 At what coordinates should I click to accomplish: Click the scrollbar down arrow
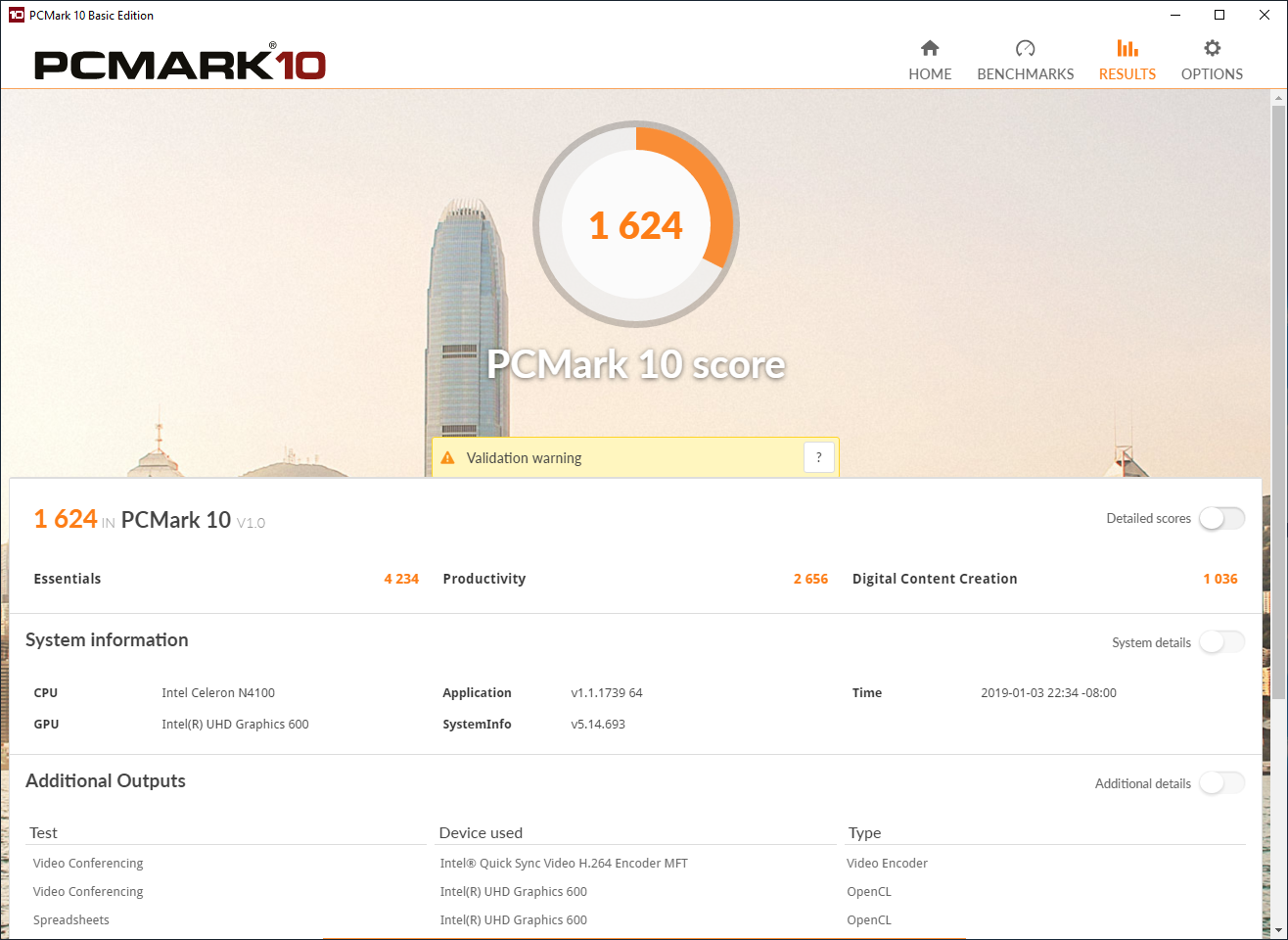click(x=1278, y=930)
